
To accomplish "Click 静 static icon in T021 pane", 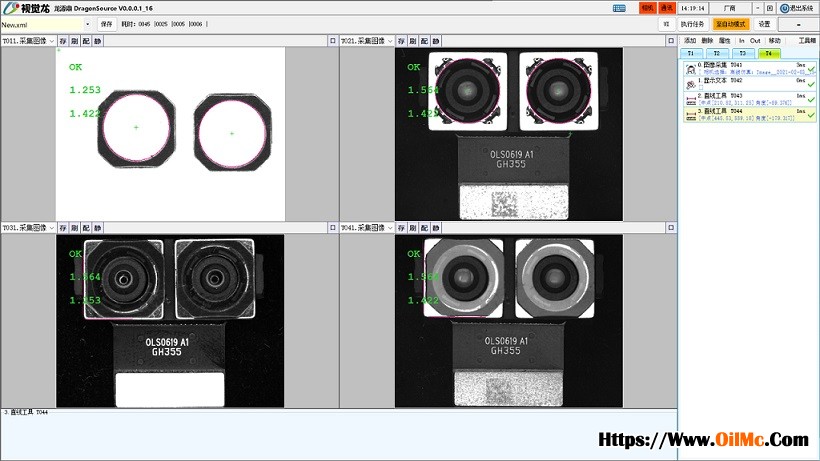I will (436, 41).
